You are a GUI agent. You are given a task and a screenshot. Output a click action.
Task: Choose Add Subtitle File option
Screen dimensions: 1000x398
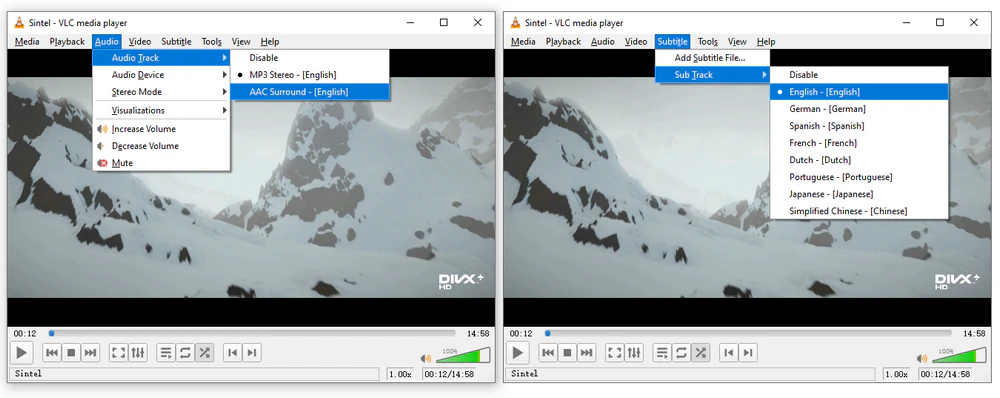712,57
